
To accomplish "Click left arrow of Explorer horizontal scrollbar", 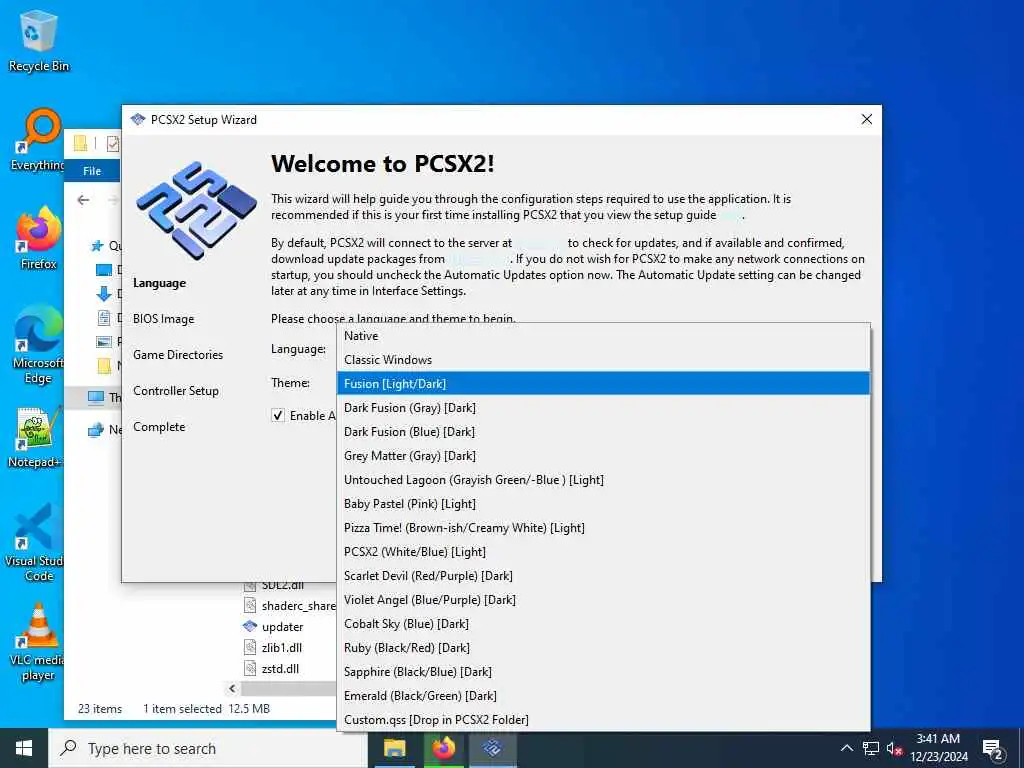I will (x=232, y=688).
